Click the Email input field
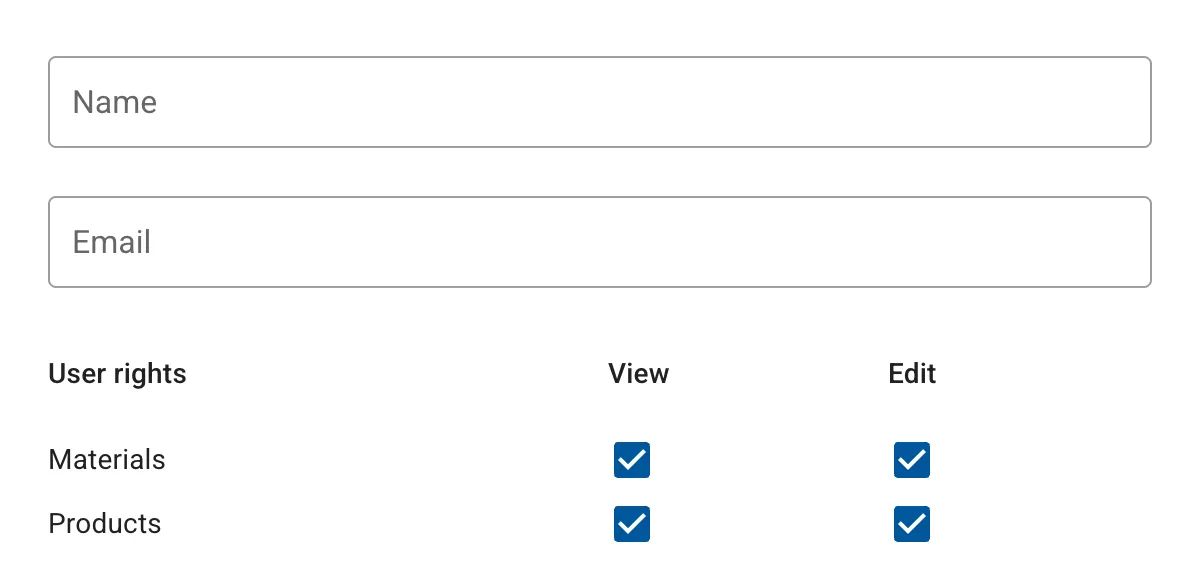This screenshot has width=1200, height=570. tap(600, 242)
